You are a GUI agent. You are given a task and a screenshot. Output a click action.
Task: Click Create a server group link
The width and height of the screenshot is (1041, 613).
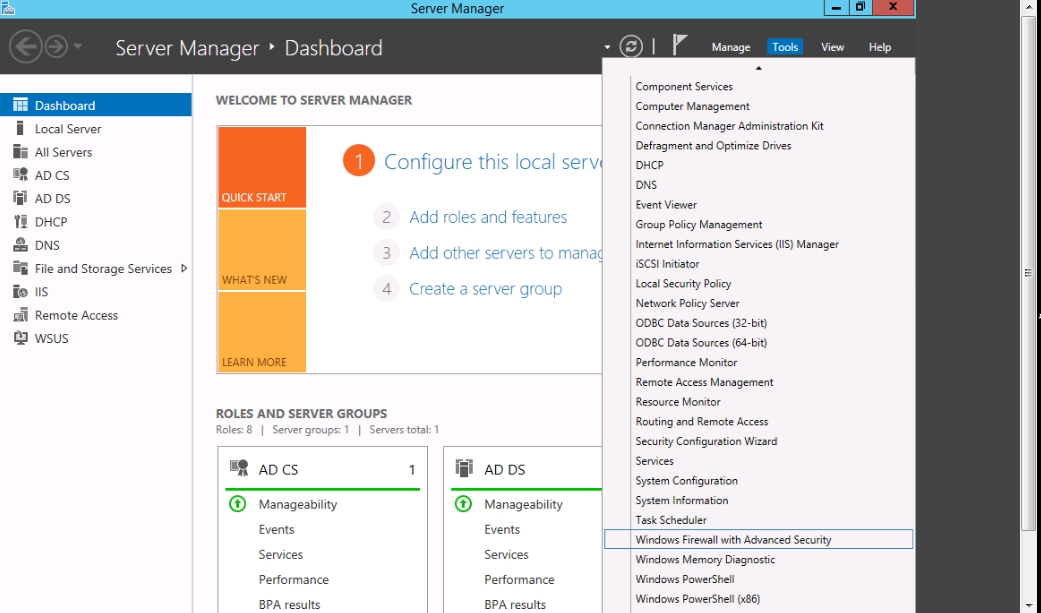pyautogui.click(x=485, y=289)
